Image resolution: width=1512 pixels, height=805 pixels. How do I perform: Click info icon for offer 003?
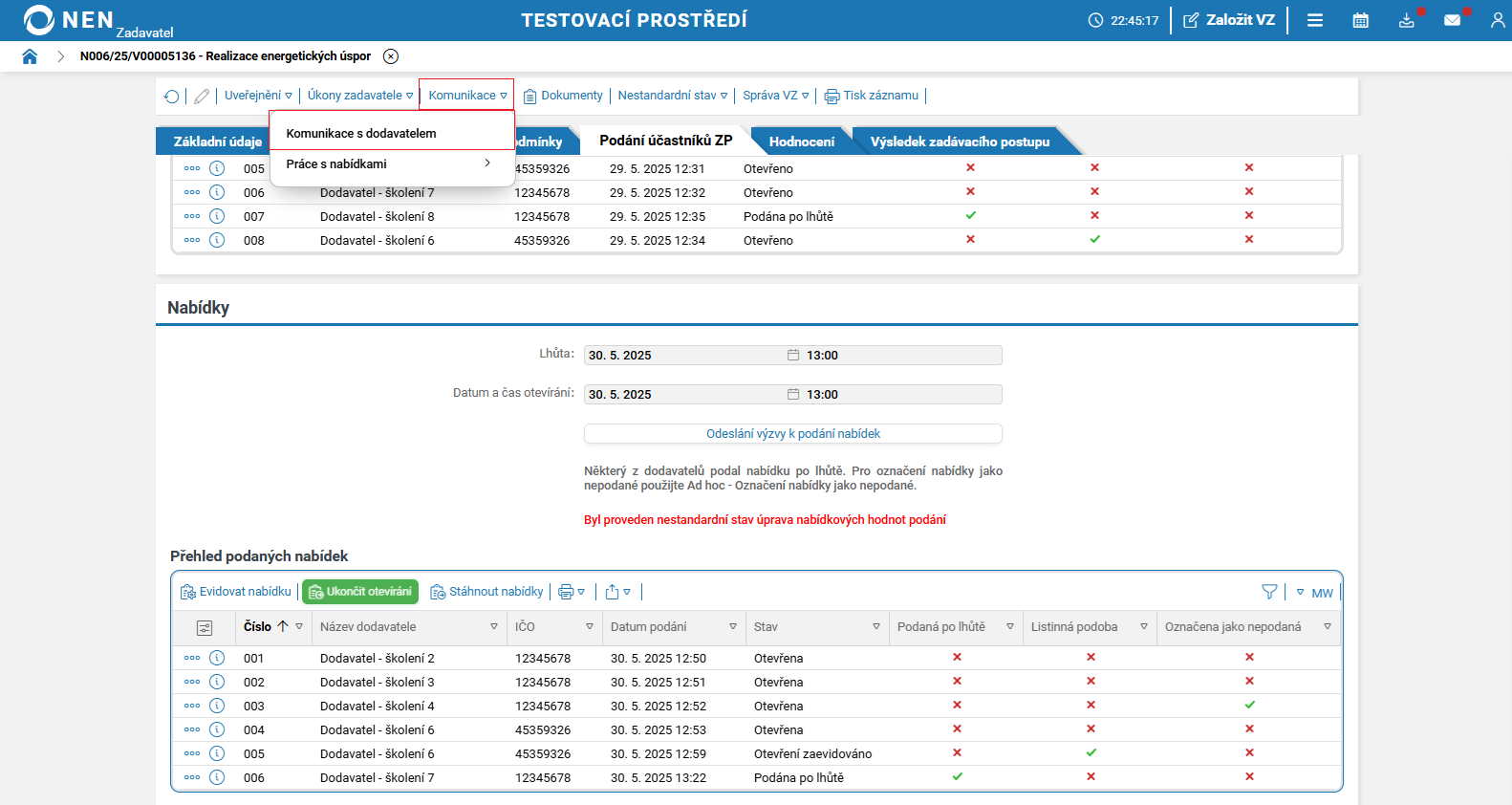click(217, 706)
